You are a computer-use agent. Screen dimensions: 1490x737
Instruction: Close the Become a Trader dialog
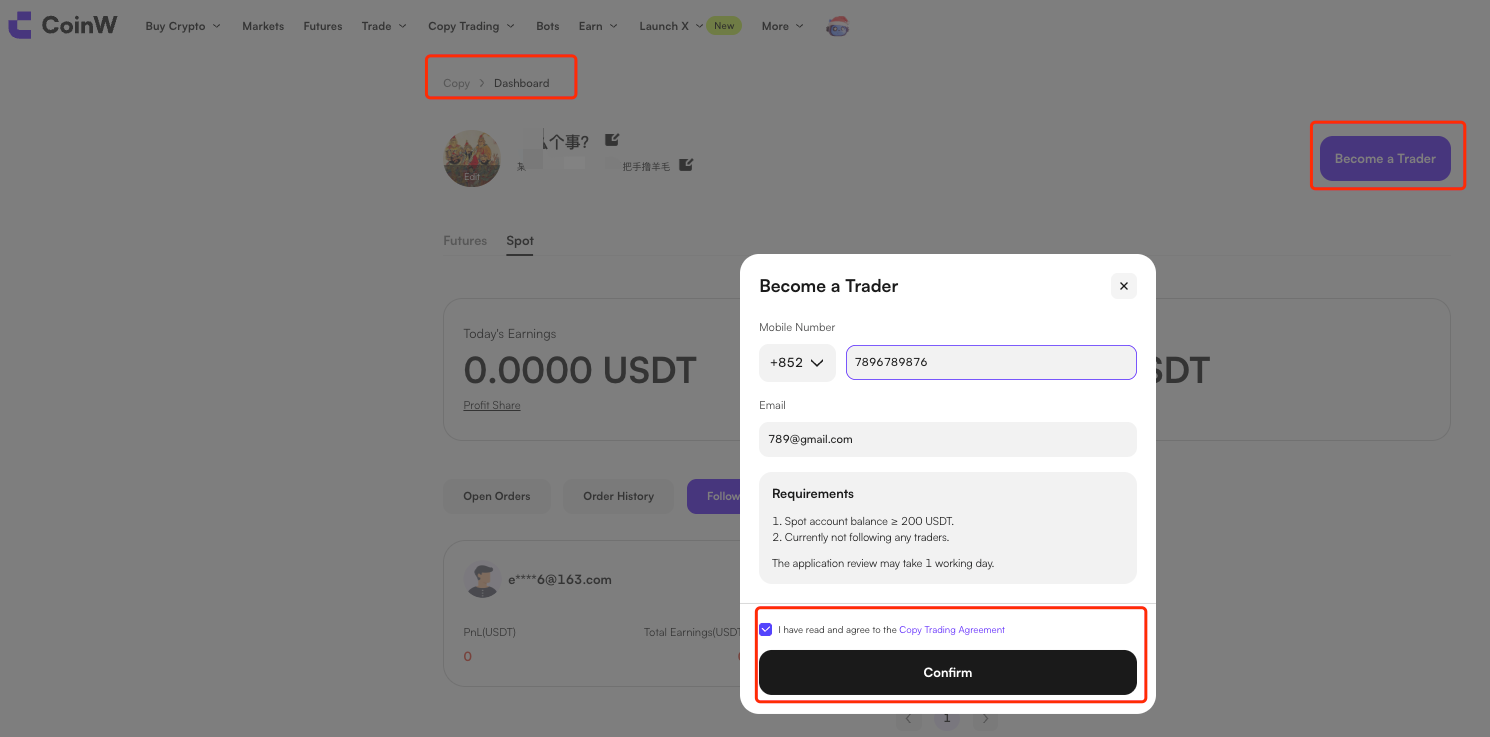coord(1123,286)
